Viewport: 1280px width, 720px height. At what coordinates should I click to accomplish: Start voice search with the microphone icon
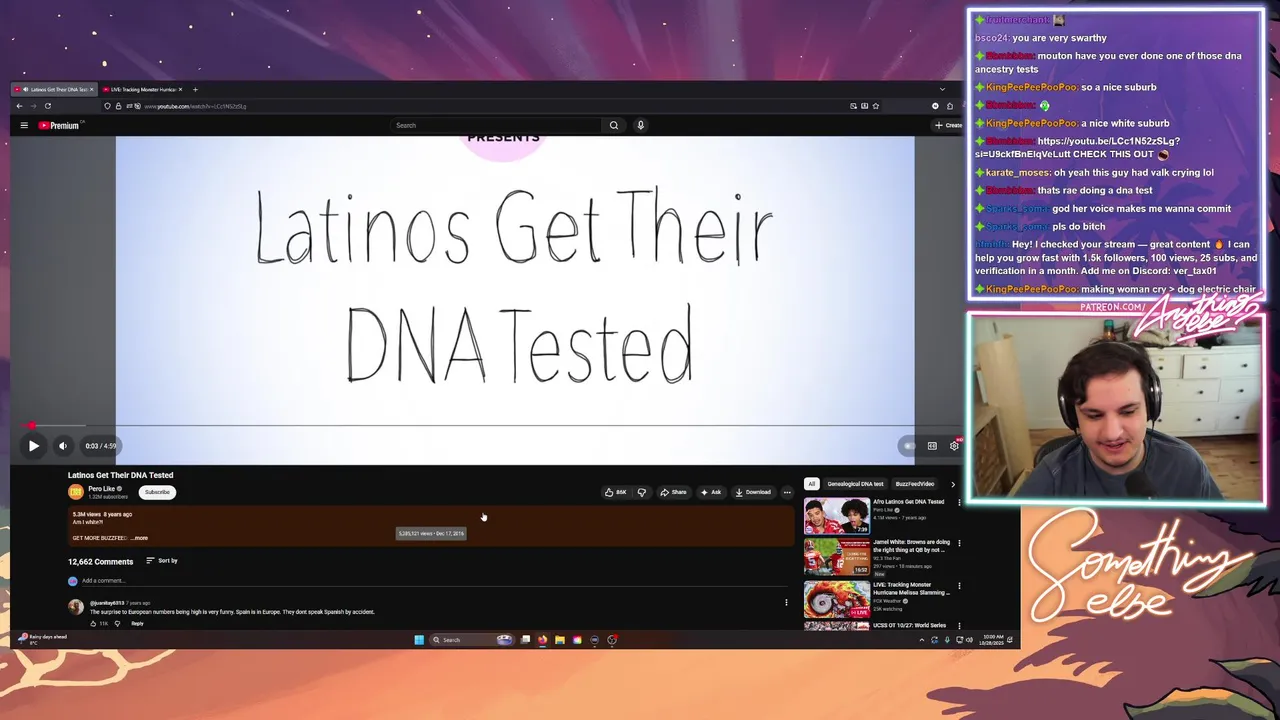640,125
